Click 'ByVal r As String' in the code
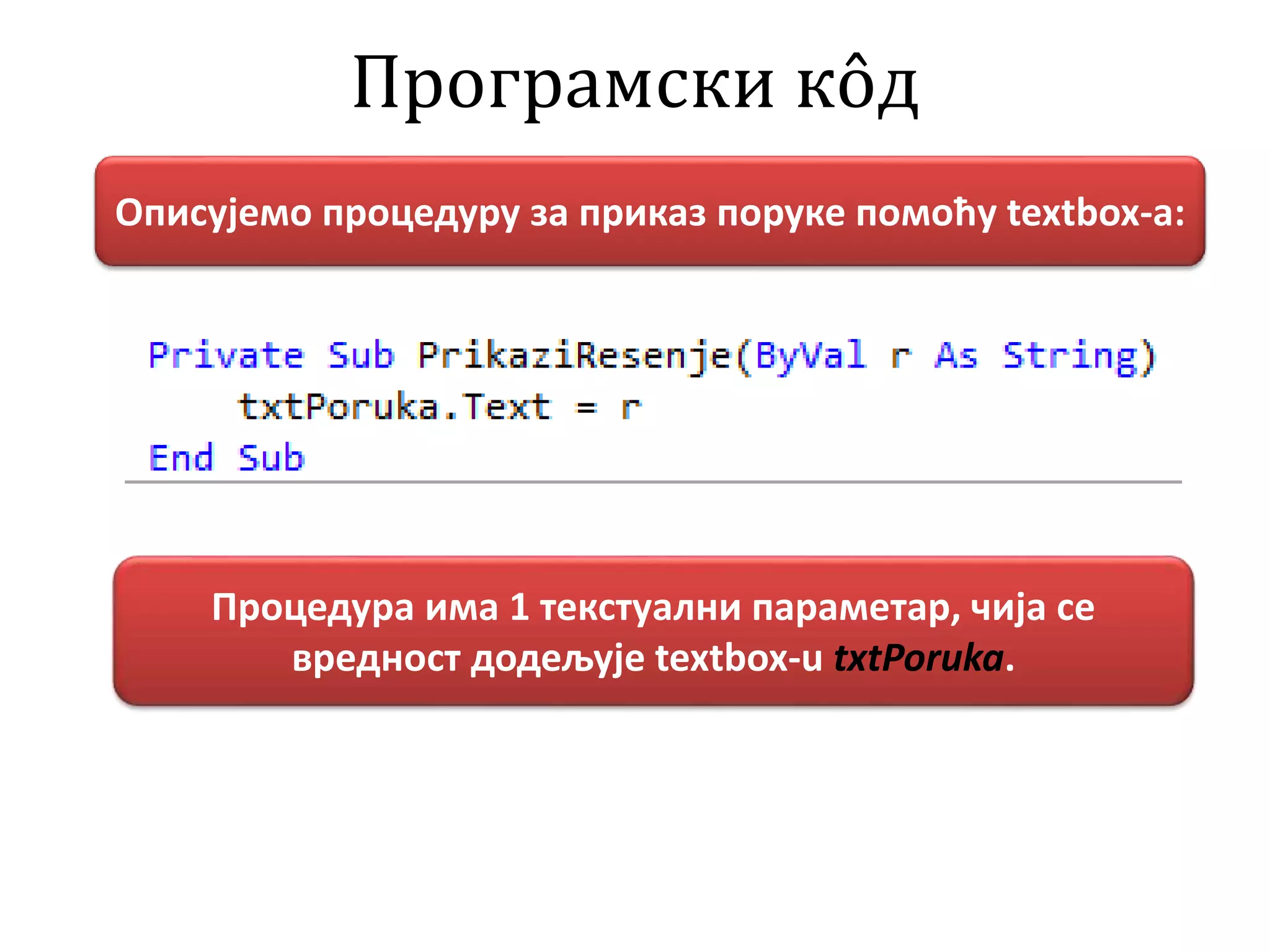 [x=948, y=356]
